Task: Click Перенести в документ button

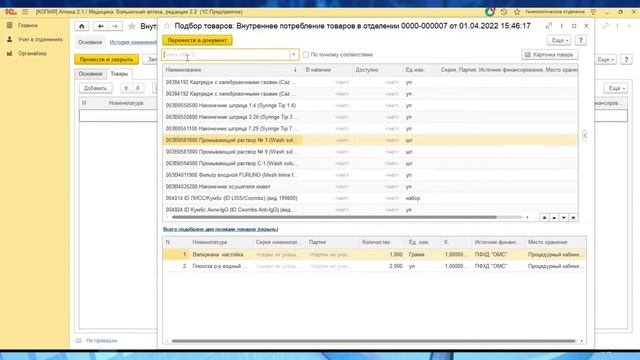Action: (x=197, y=40)
